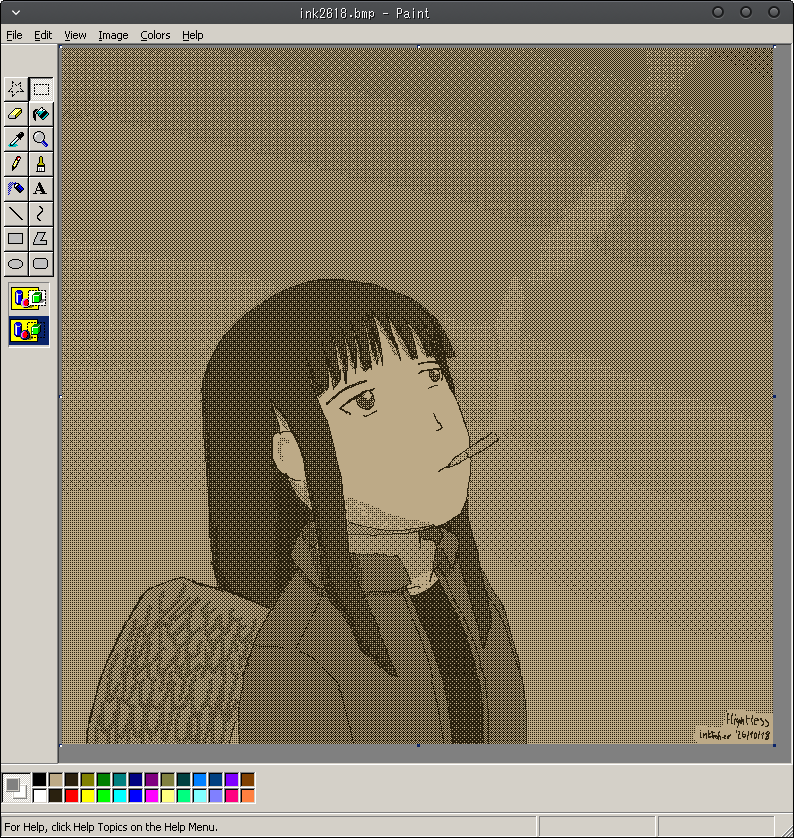794x838 pixels.
Task: Select the bright yellow color swatch
Action: 88,796
